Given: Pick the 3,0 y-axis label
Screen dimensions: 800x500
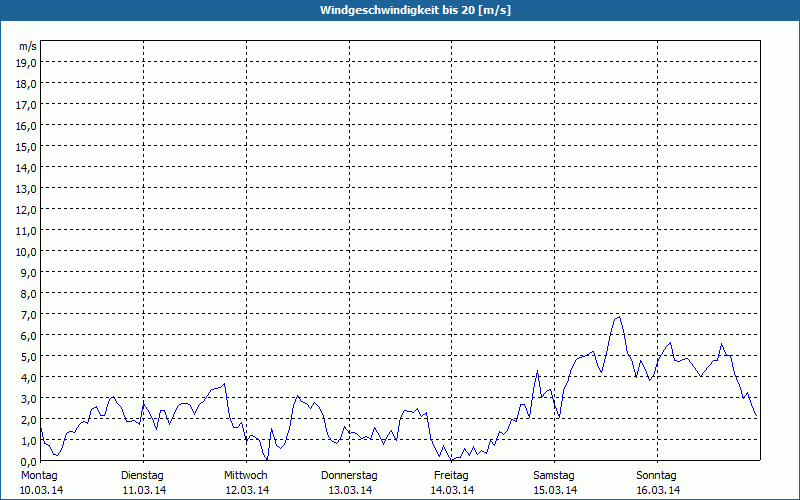Looking at the screenshot, I should pos(27,398).
